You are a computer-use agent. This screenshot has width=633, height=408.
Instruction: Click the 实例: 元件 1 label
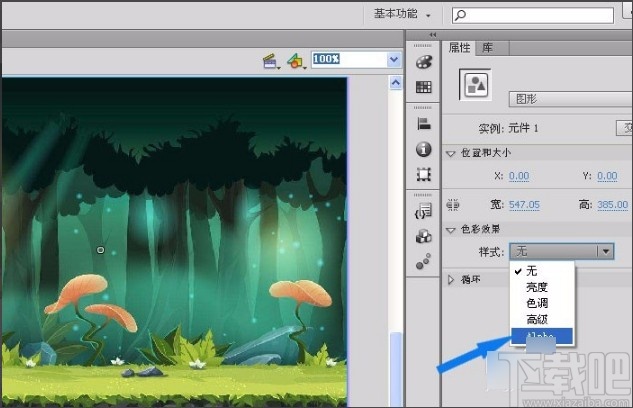coord(508,129)
